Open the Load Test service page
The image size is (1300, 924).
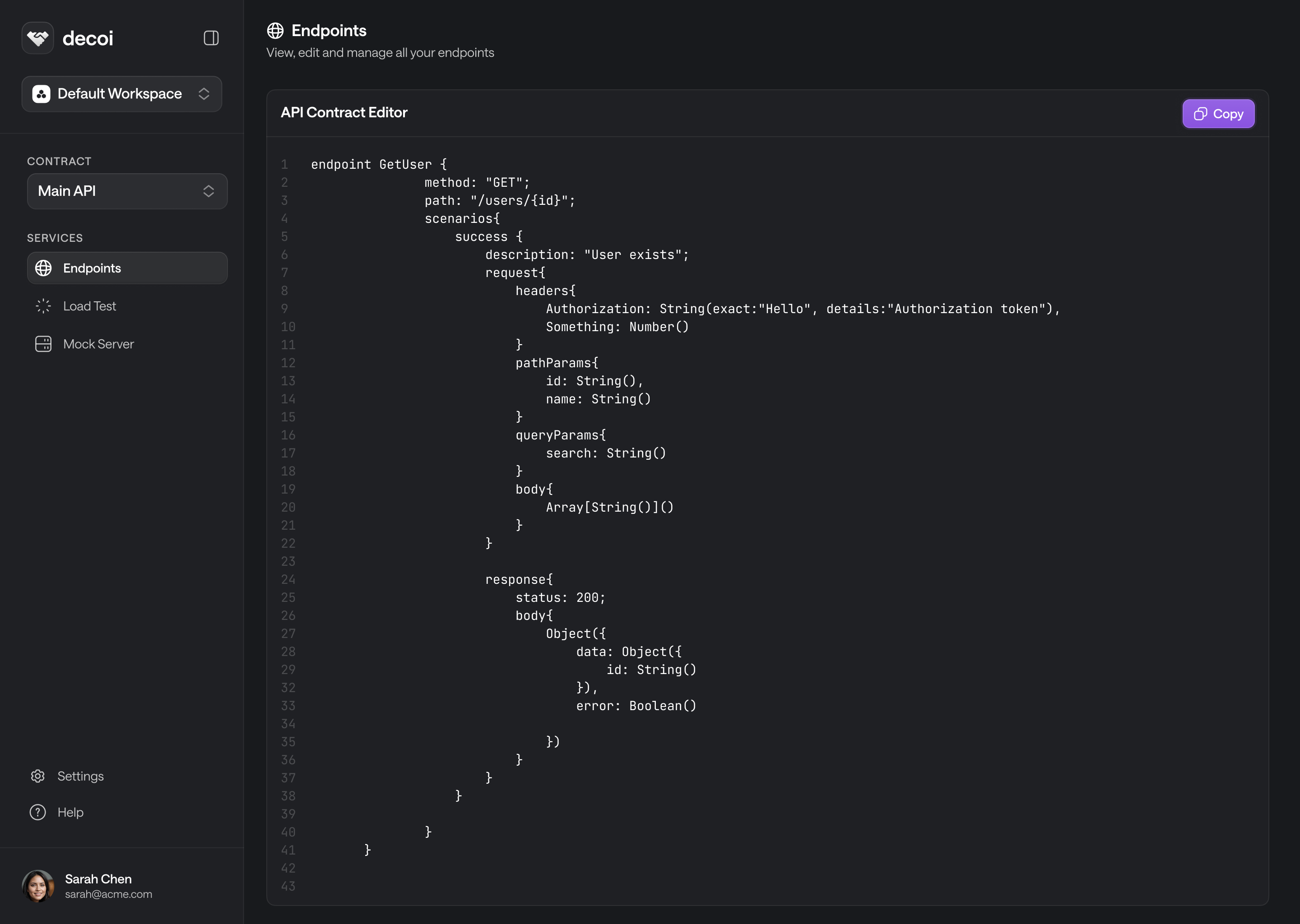tap(90, 306)
